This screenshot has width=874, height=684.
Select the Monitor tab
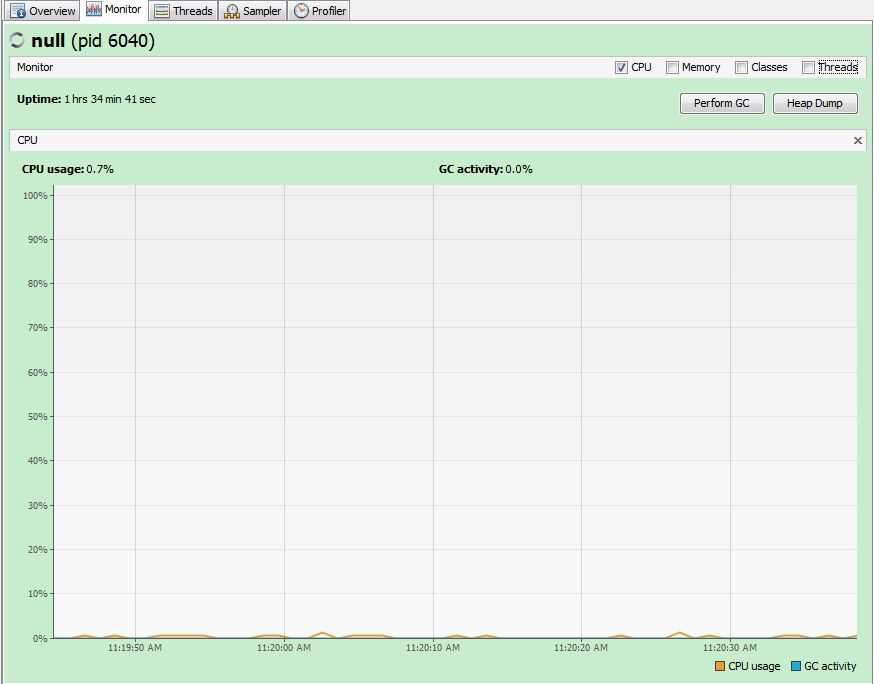coord(114,10)
